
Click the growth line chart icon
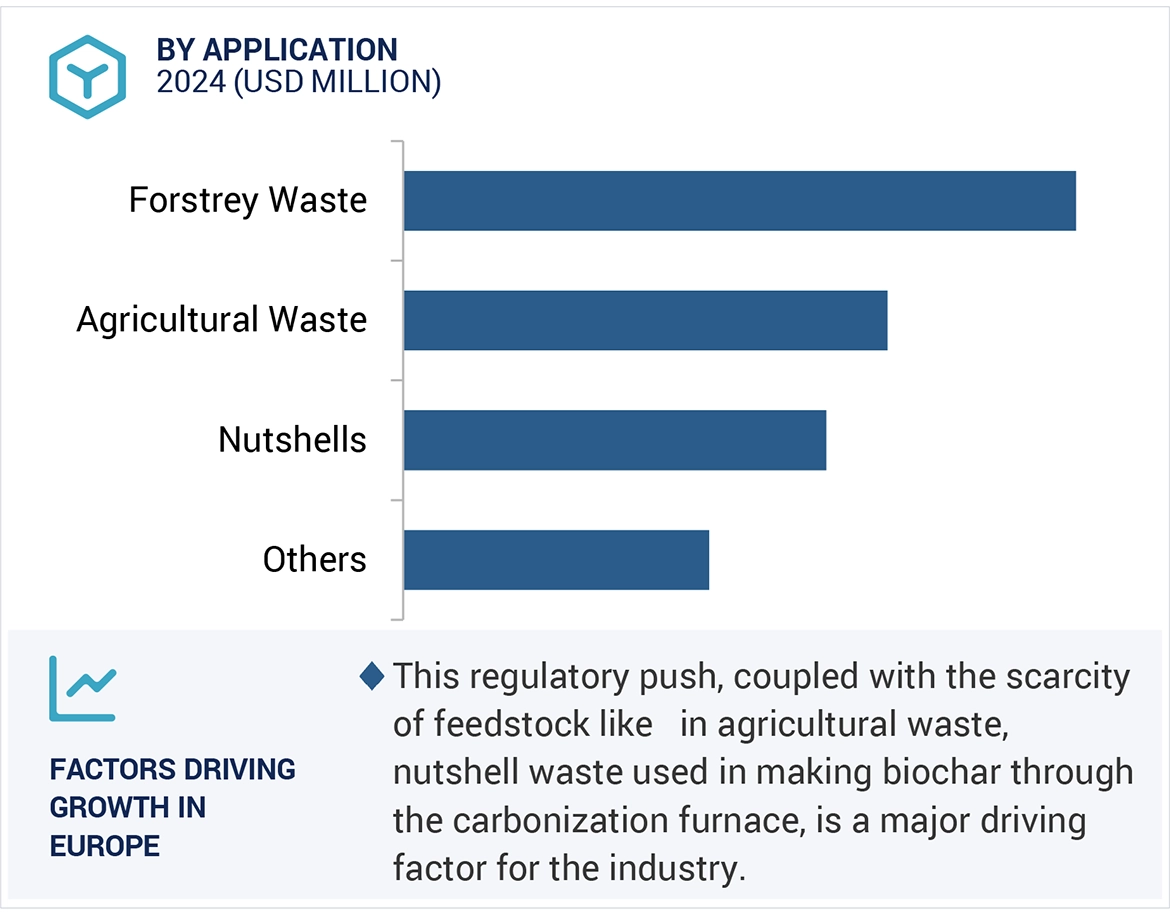tap(83, 688)
